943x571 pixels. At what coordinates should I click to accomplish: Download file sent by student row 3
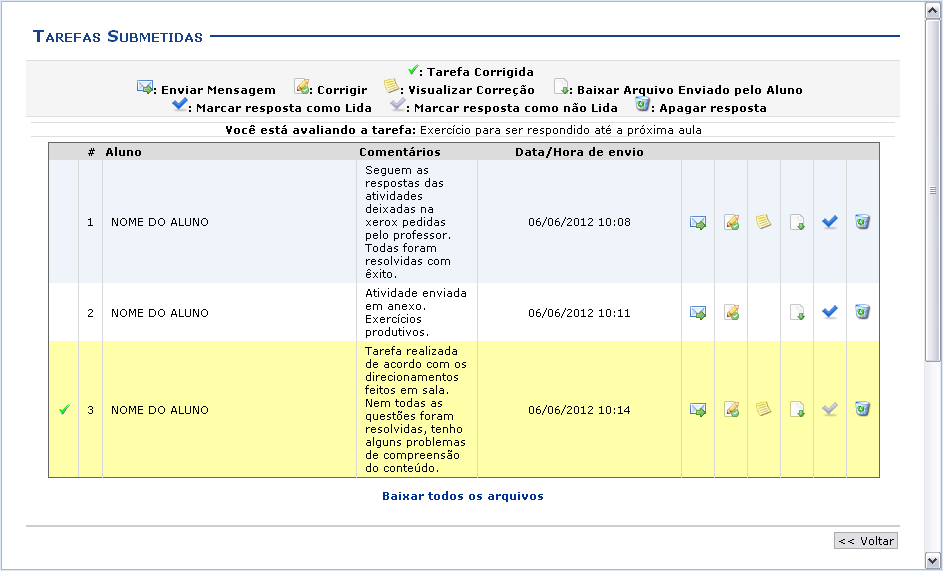pyautogui.click(x=797, y=410)
